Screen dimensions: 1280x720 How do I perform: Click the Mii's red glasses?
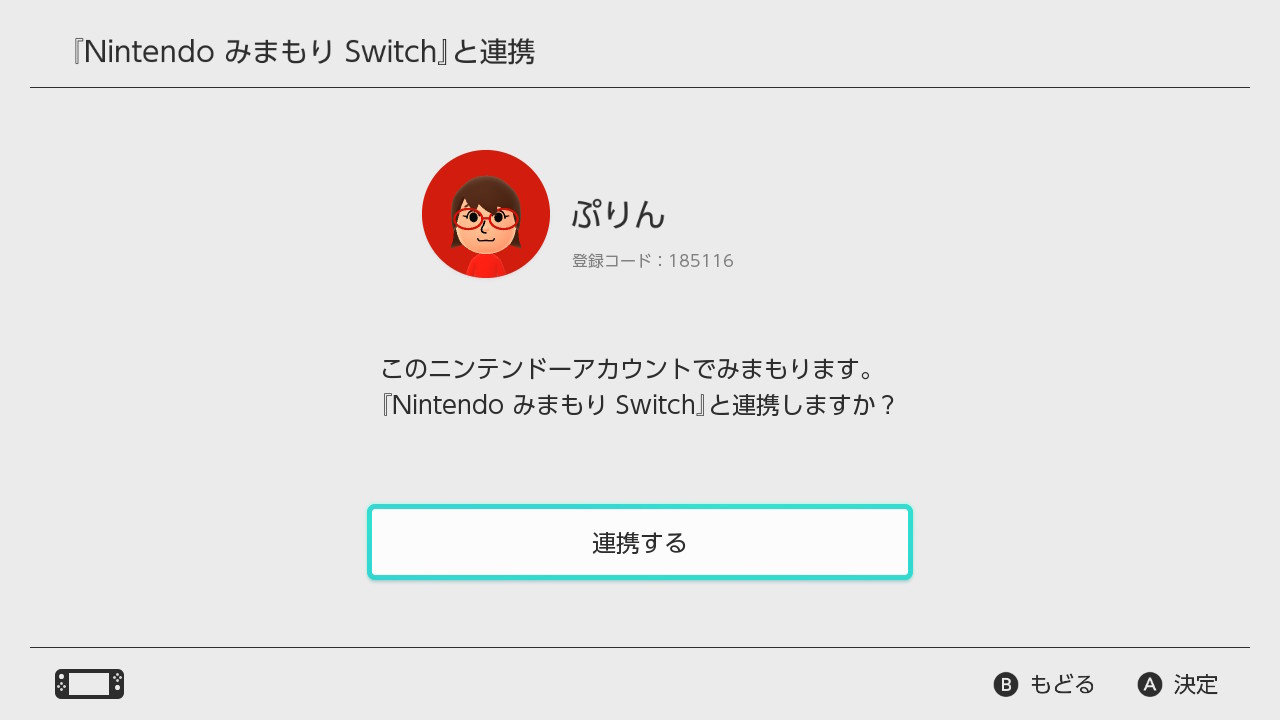487,218
